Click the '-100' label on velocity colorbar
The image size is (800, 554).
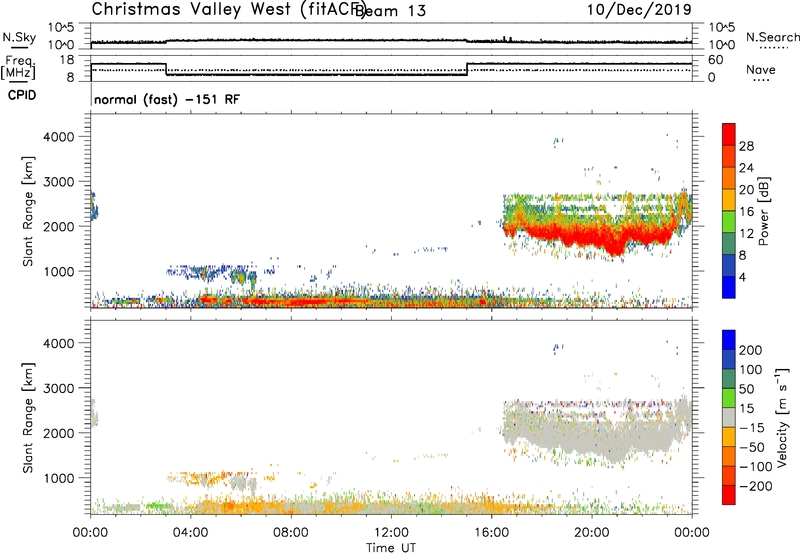point(755,467)
